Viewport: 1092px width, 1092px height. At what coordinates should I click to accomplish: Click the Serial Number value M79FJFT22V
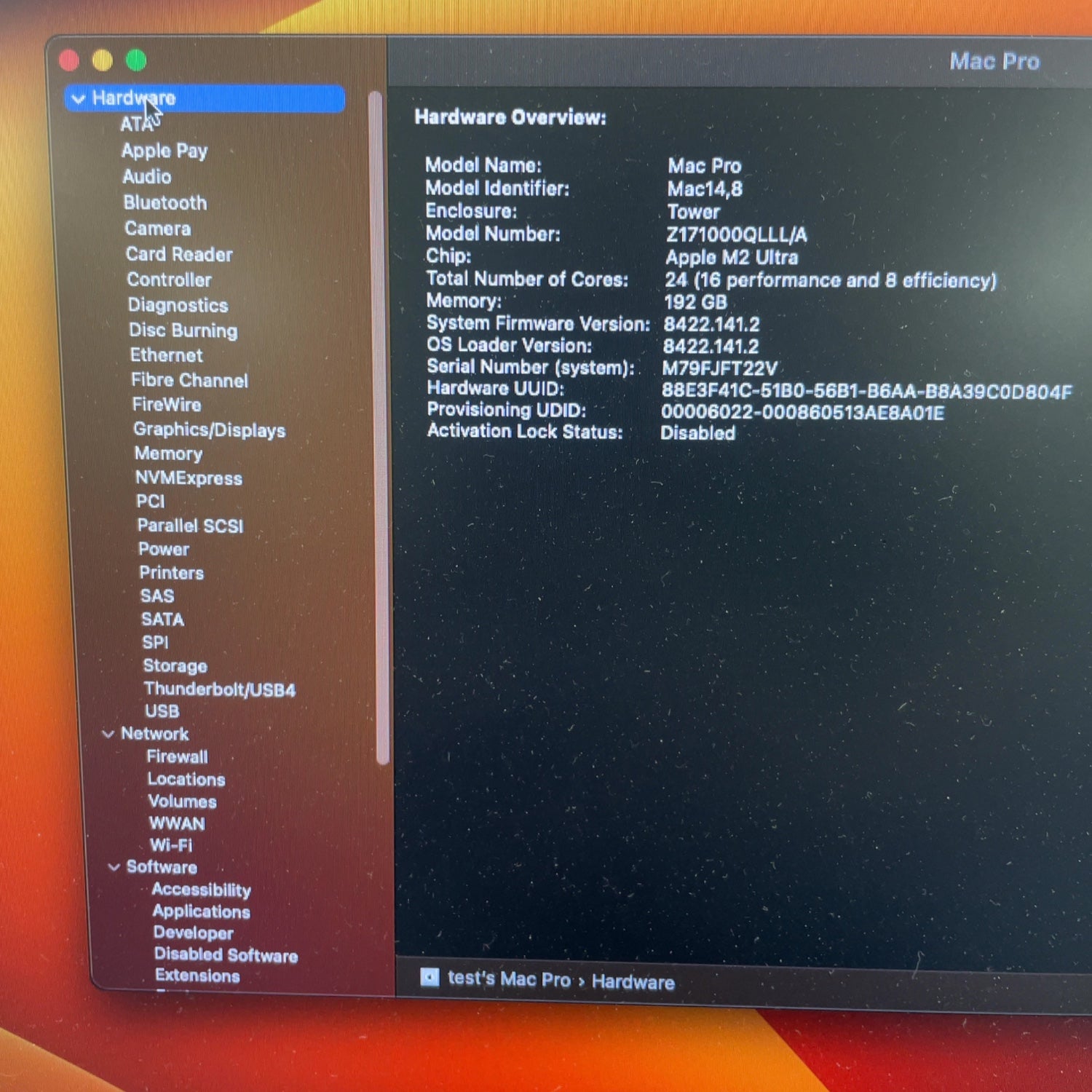[x=719, y=369]
